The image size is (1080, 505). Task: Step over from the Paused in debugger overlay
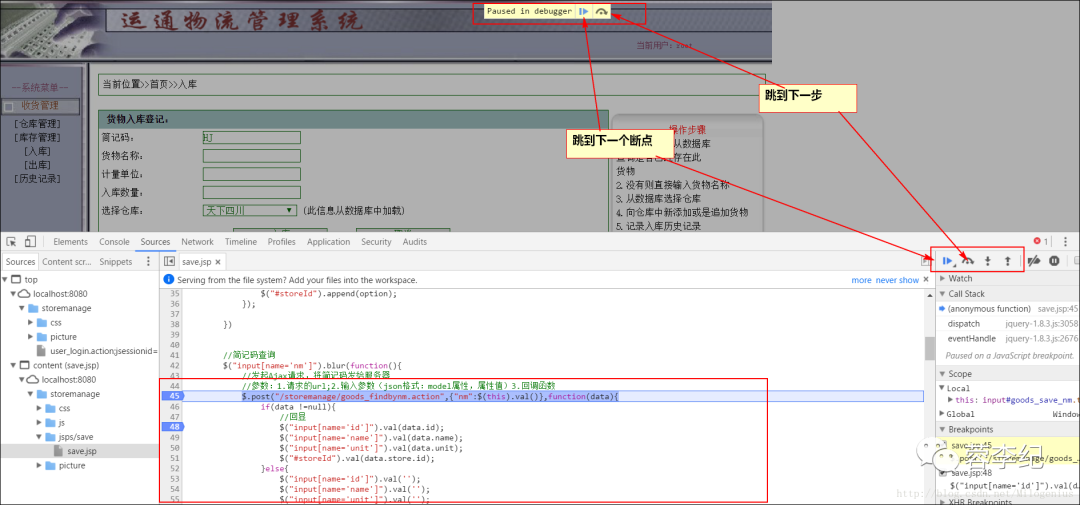pos(602,11)
